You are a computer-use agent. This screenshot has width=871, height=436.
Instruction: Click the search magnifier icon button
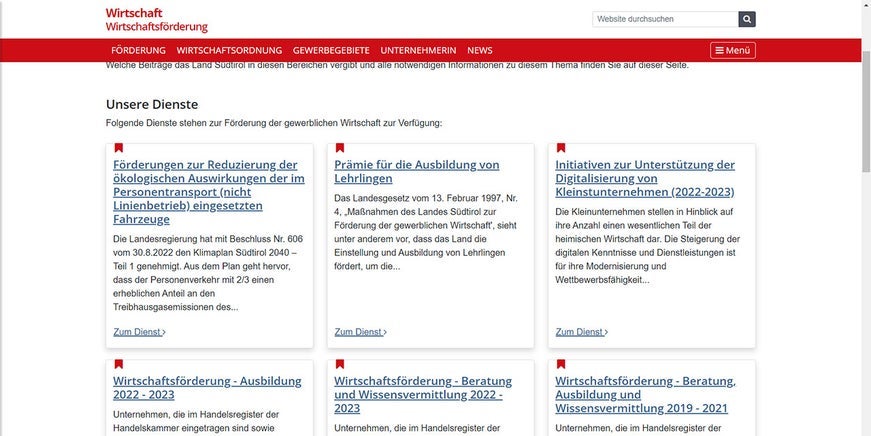(x=747, y=19)
